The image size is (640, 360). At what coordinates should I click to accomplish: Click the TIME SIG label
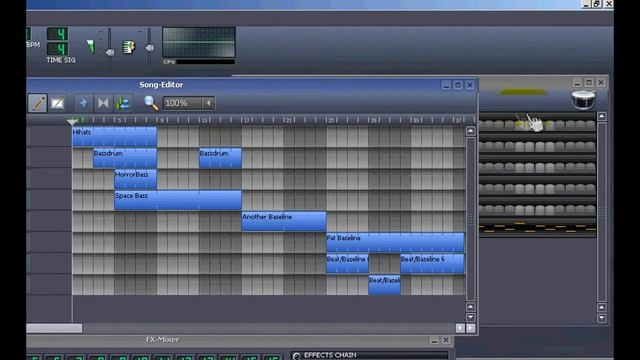click(61, 60)
